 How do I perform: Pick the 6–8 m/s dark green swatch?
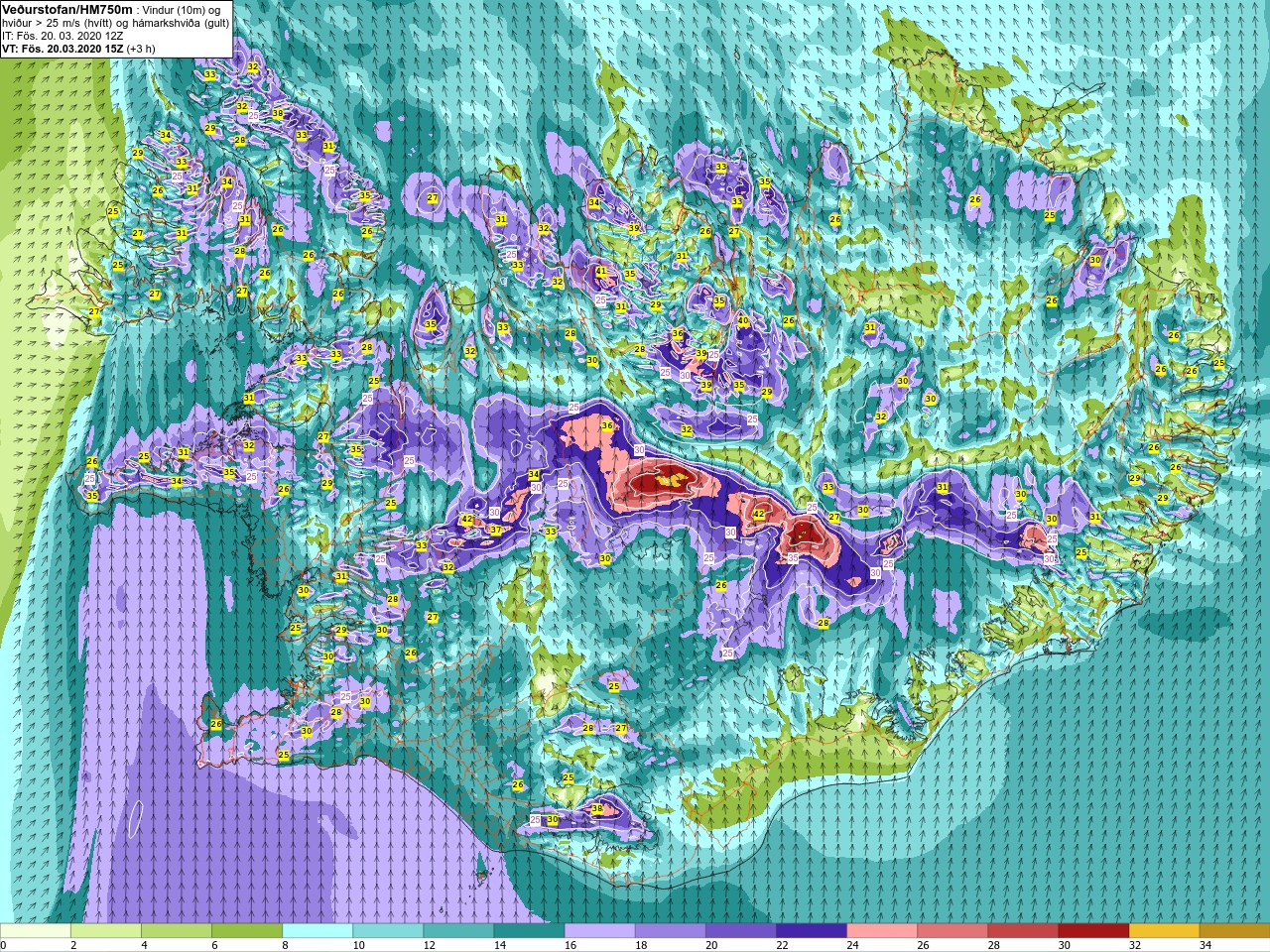point(247,931)
